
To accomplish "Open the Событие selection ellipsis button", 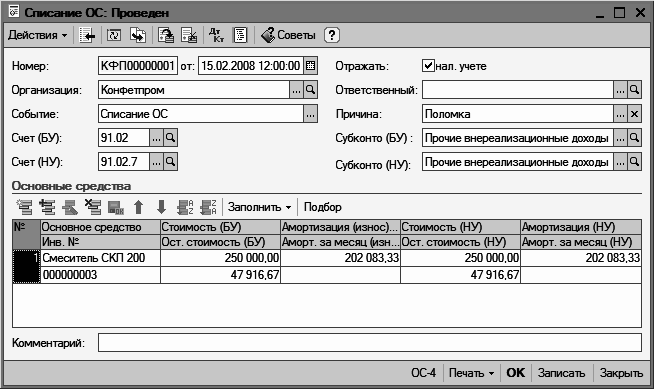I will coord(310,114).
